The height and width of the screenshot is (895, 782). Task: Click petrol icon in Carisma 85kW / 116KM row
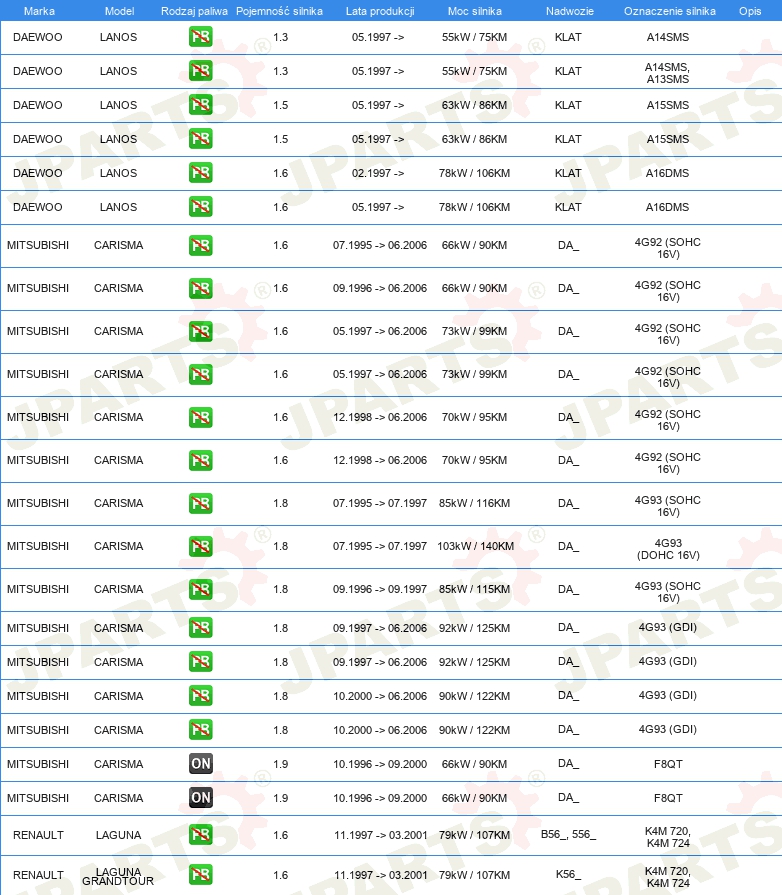pyautogui.click(x=200, y=503)
